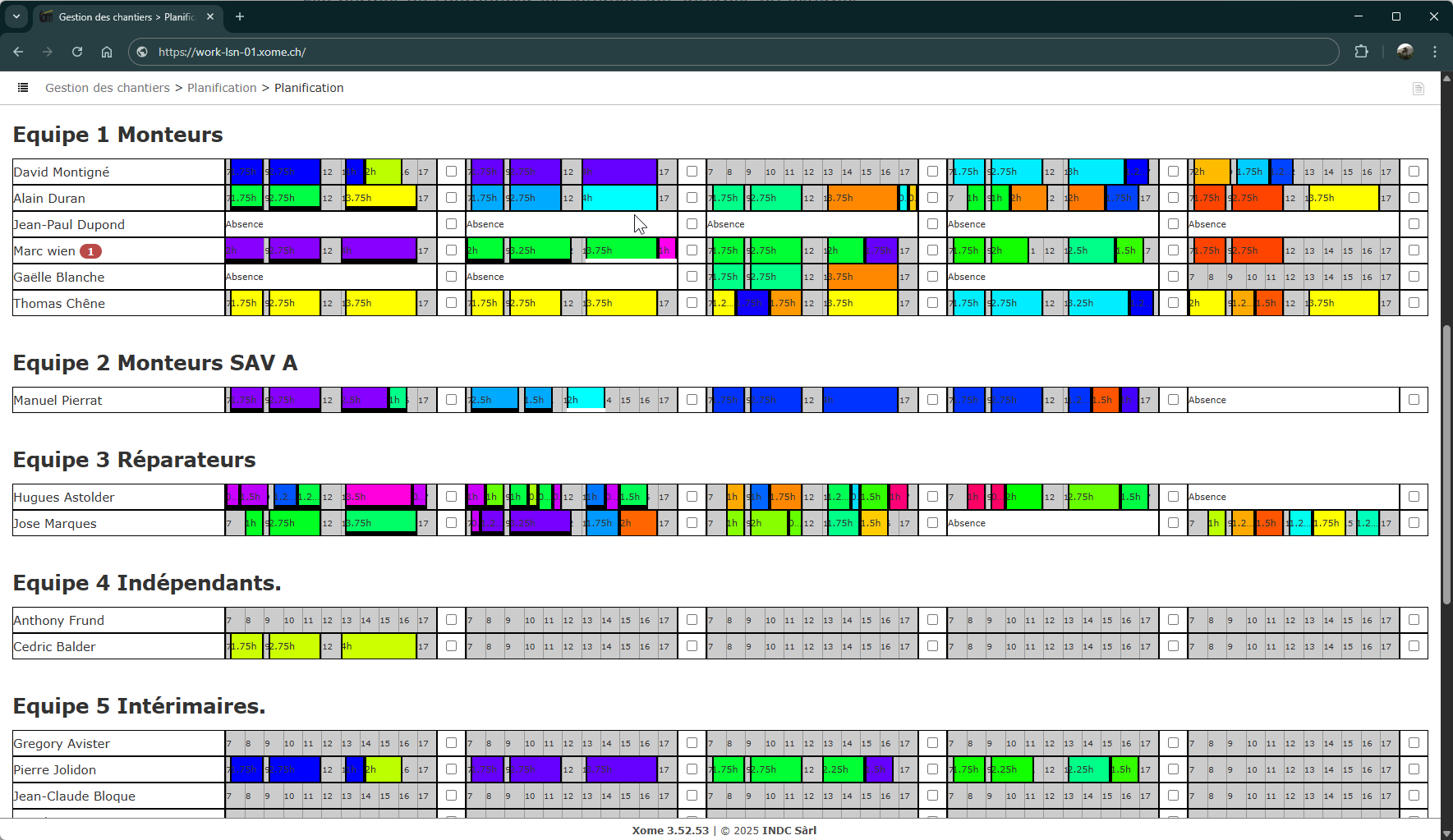Toggle Cedric Balder's last day checkbox

[1414, 646]
